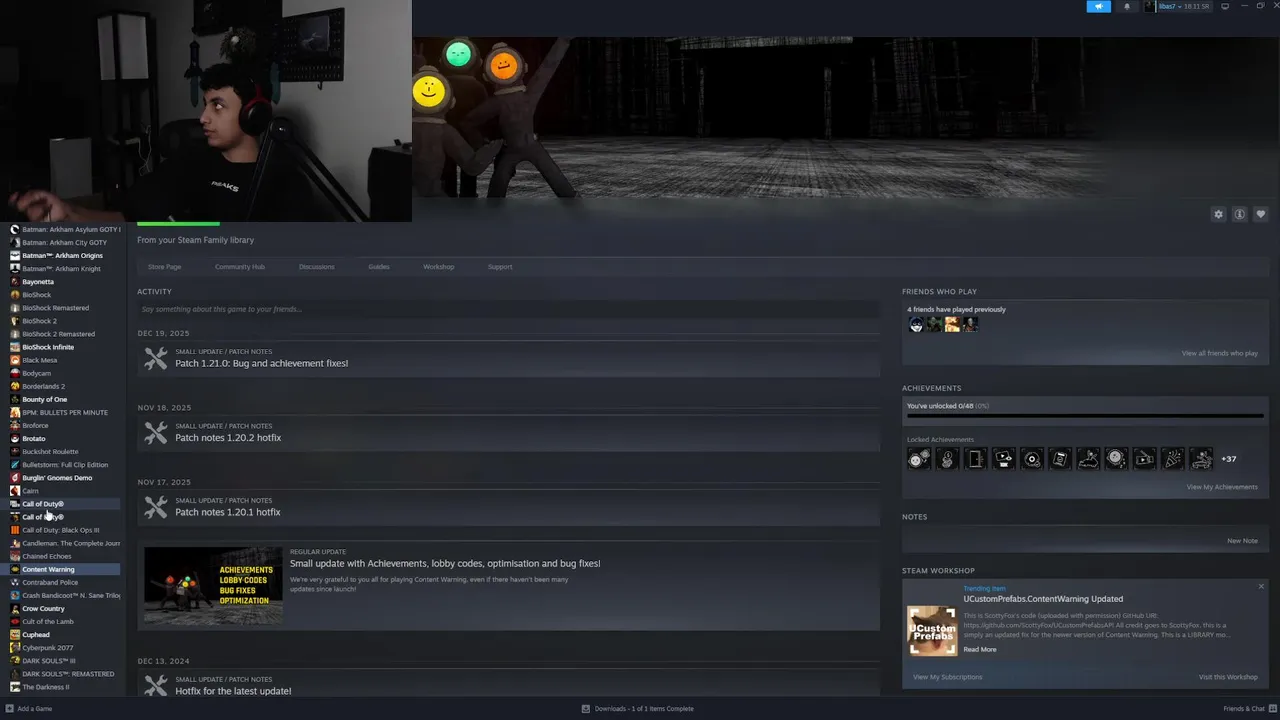The image size is (1280, 720).
Task: Click the Big Picture mode icon
Action: [1225, 6]
